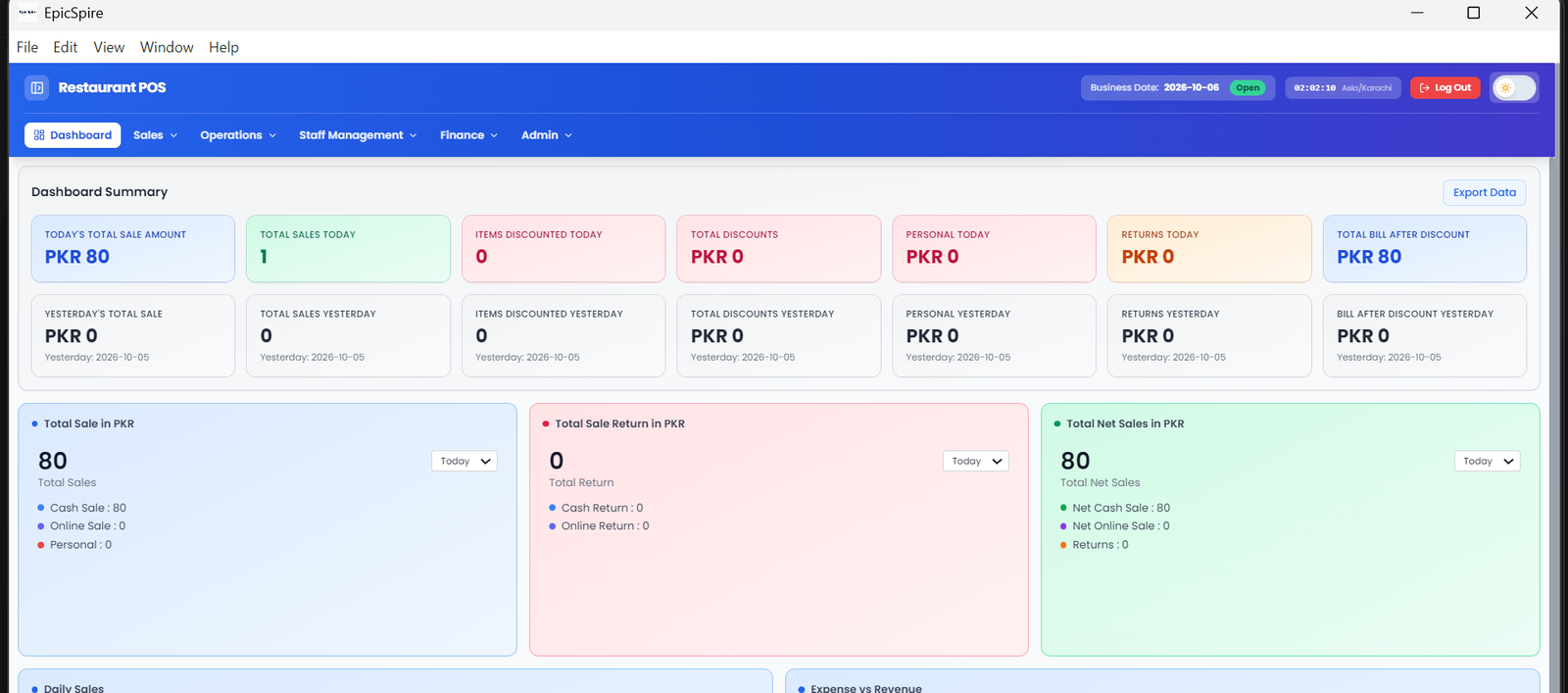Click the Total Sales Today card
The image size is (1568, 693).
click(348, 249)
